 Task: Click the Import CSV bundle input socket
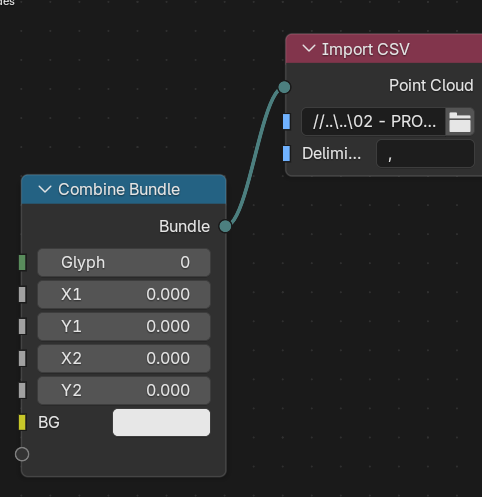click(284, 87)
